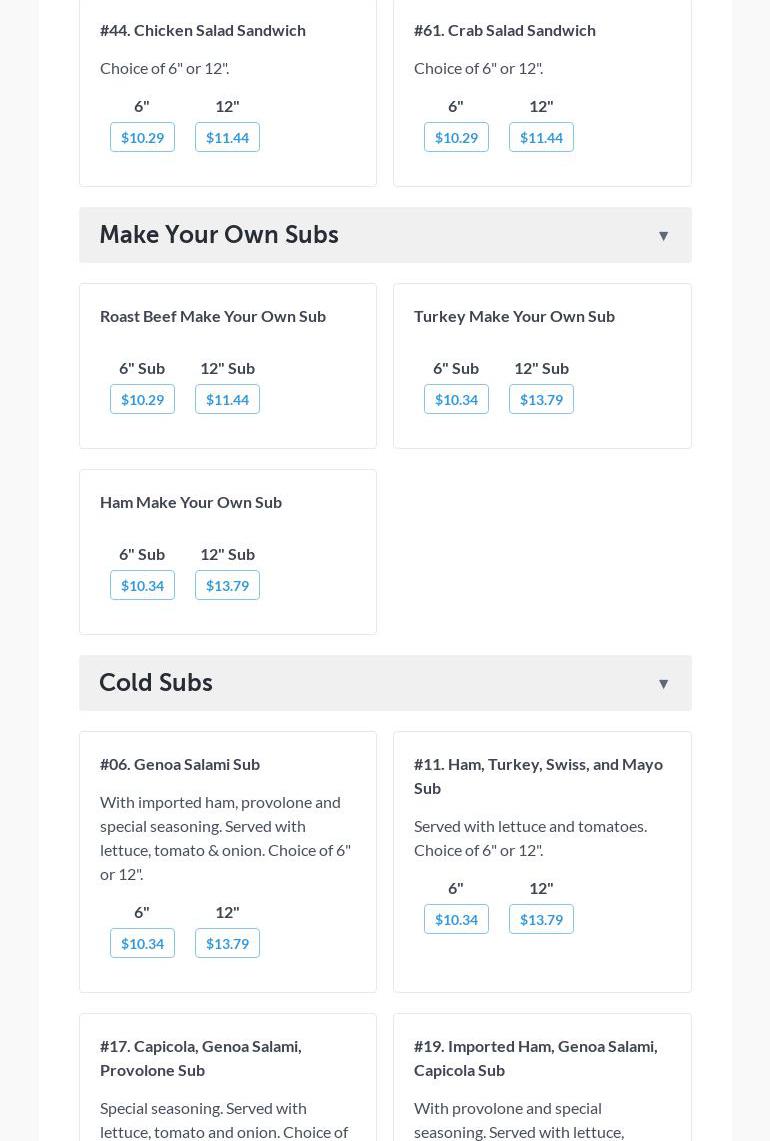The image size is (770, 1141).
Task: Click the Make Your Own Subs header
Action: 219,235
